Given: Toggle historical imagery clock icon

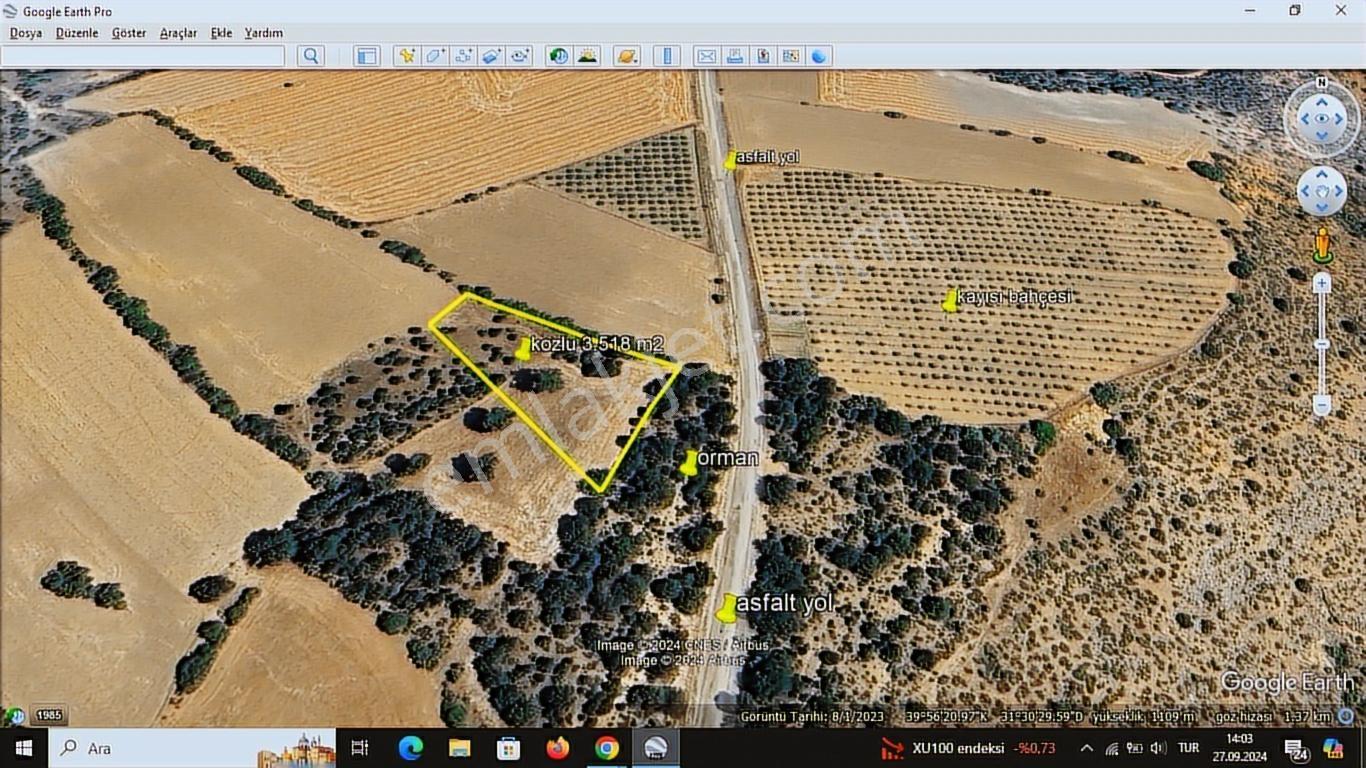Looking at the screenshot, I should point(559,56).
